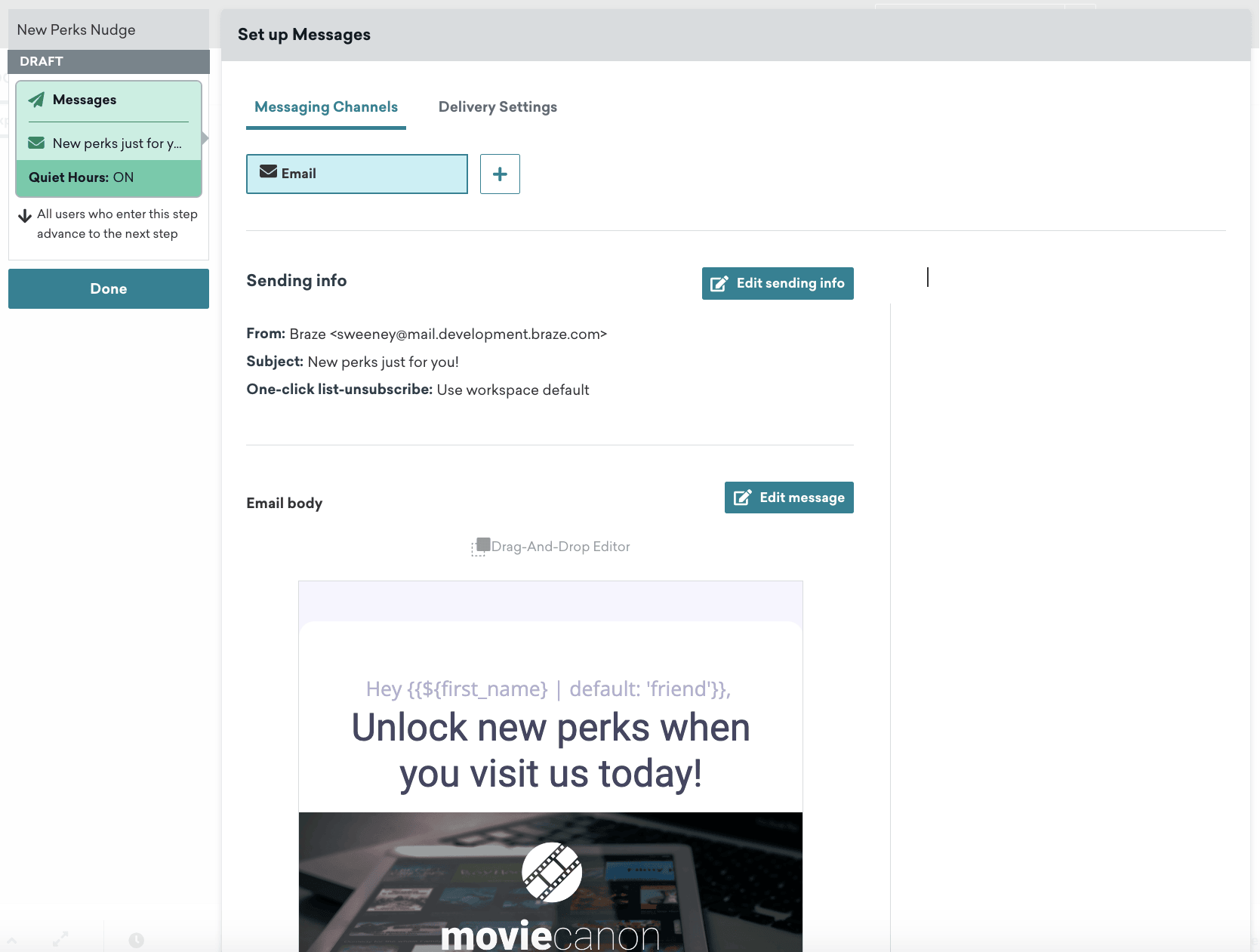Click the faded up chevron at bottom left
1260x952 pixels.
pos(12,941)
